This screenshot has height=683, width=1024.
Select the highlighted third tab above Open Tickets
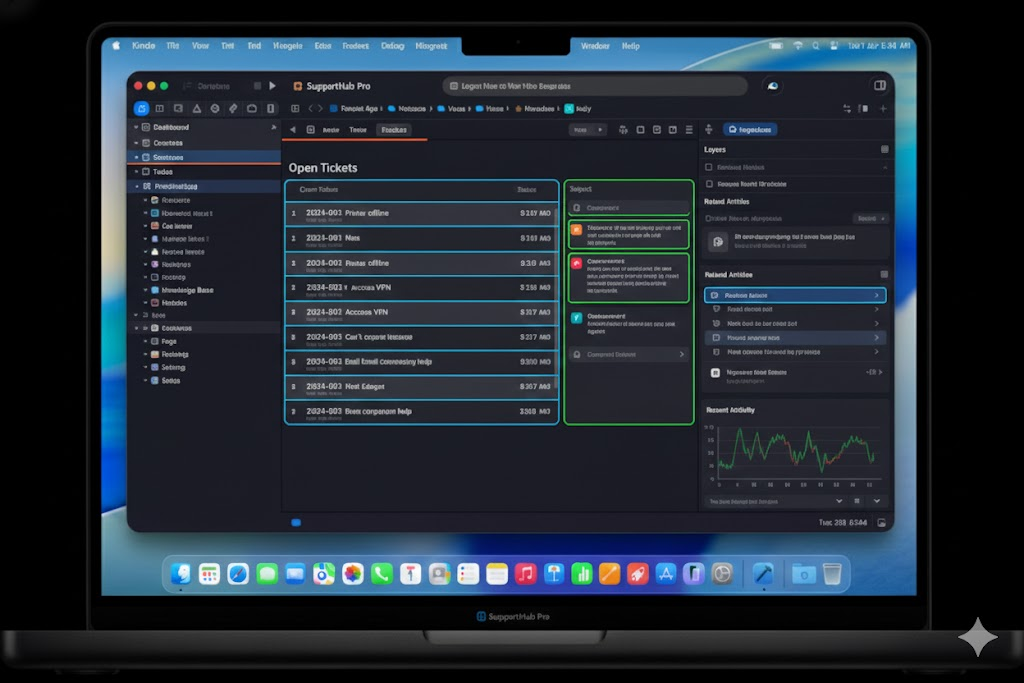394,130
